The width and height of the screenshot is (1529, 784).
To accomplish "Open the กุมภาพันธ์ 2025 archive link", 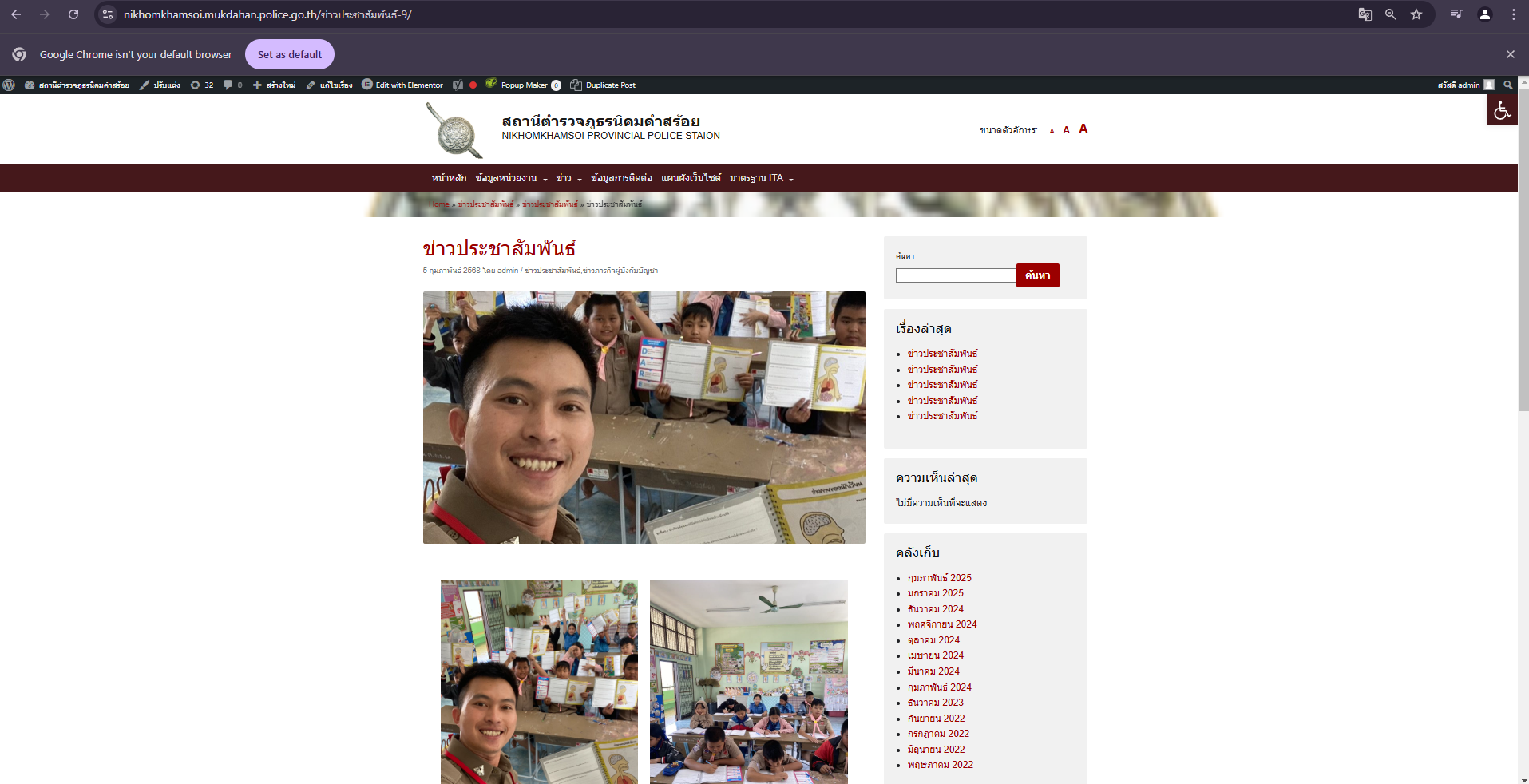I will [x=939, y=578].
